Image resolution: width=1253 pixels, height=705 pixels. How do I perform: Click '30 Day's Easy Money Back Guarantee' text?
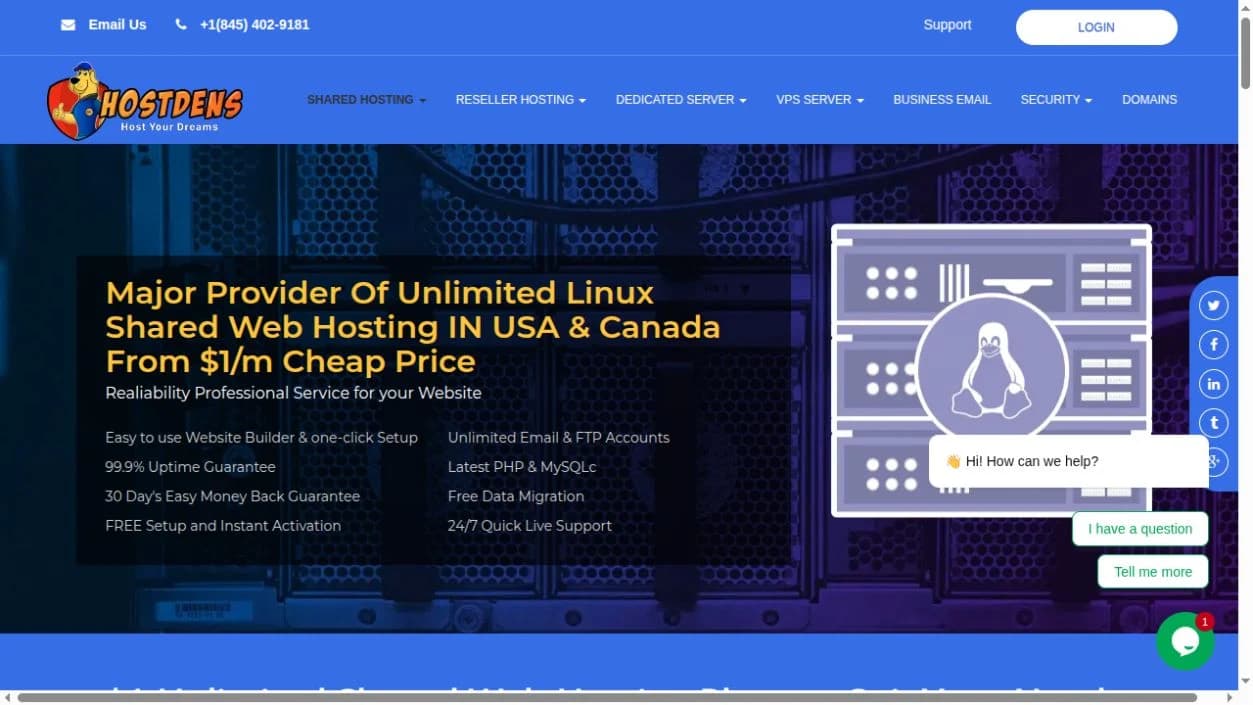click(x=232, y=496)
